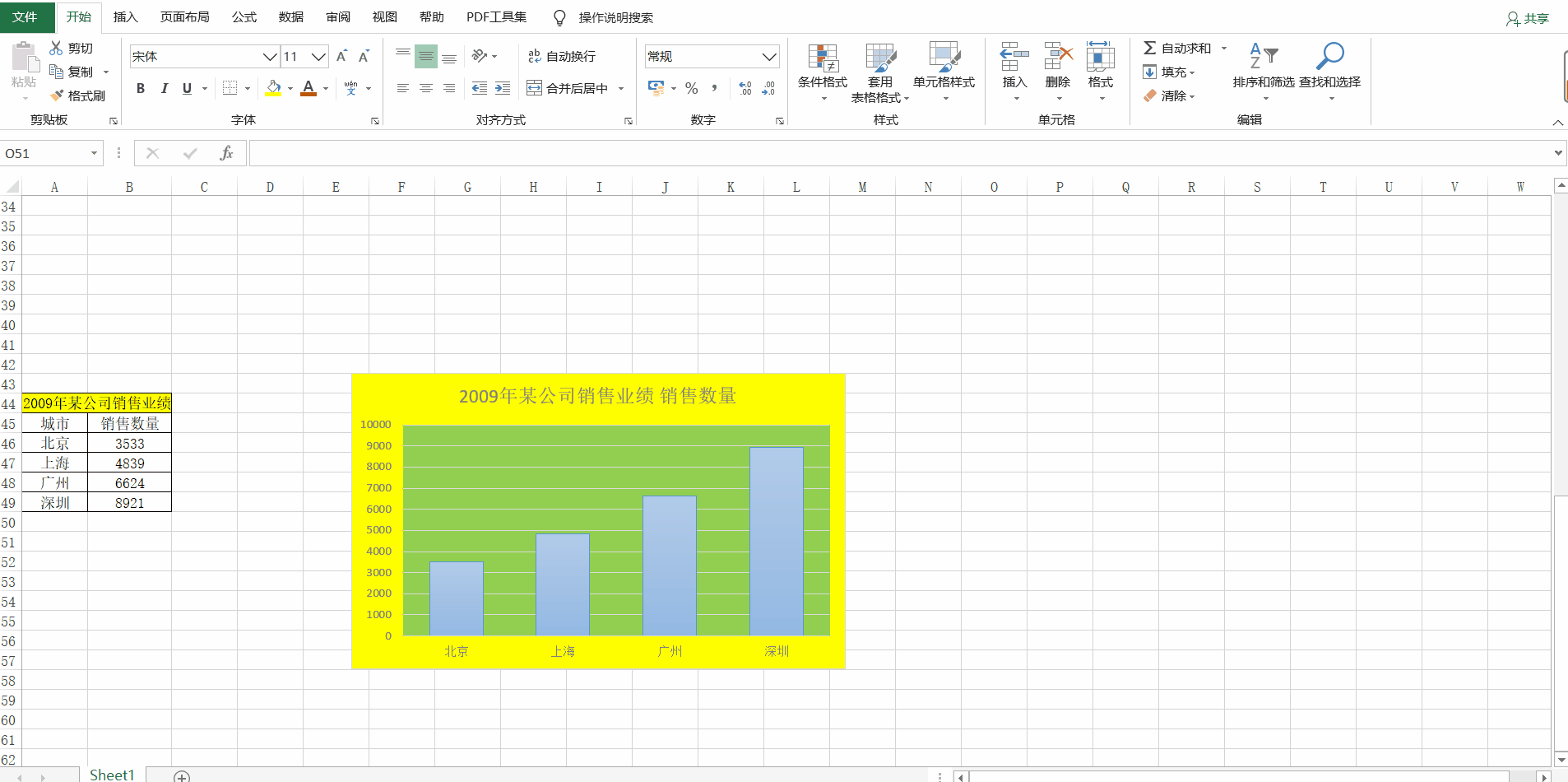Image resolution: width=1568 pixels, height=782 pixels.
Task: Apply percent style (%) format
Action: [x=692, y=88]
